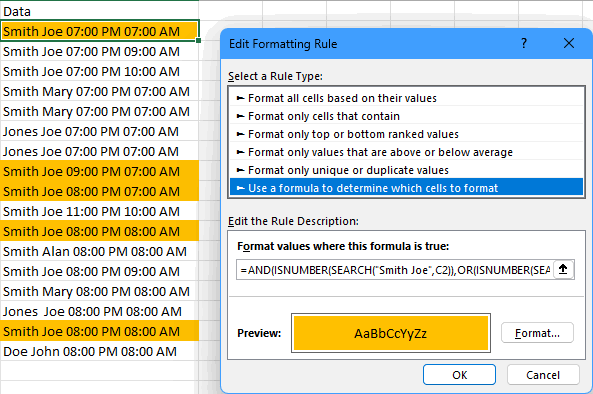Viewport: 593px width, 394px height.
Task: Select cell 'Smith Alan 08:00 PM 08:00 AM'
Action: 99,251
